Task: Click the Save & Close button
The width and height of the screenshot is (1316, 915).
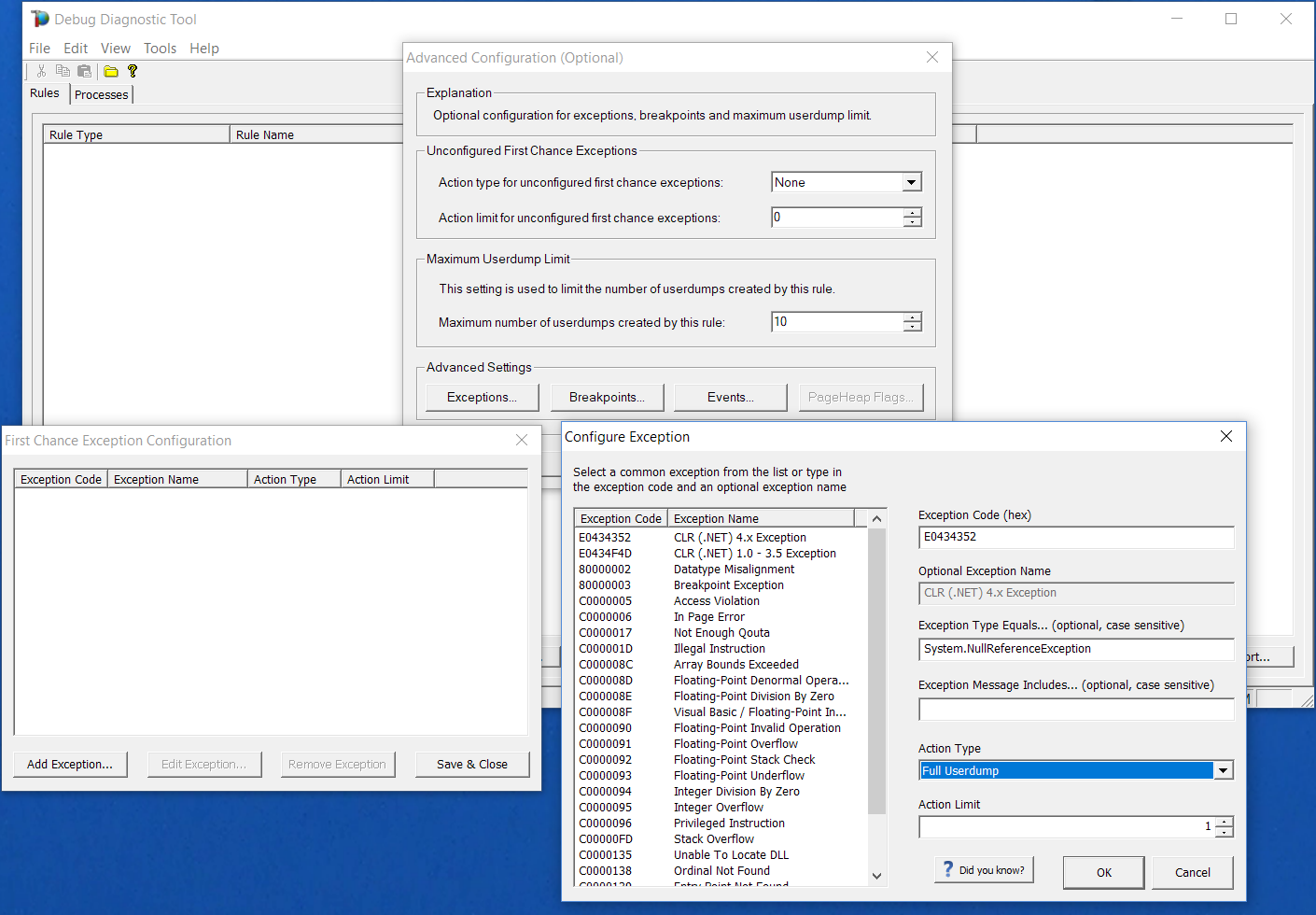Action: click(x=472, y=765)
